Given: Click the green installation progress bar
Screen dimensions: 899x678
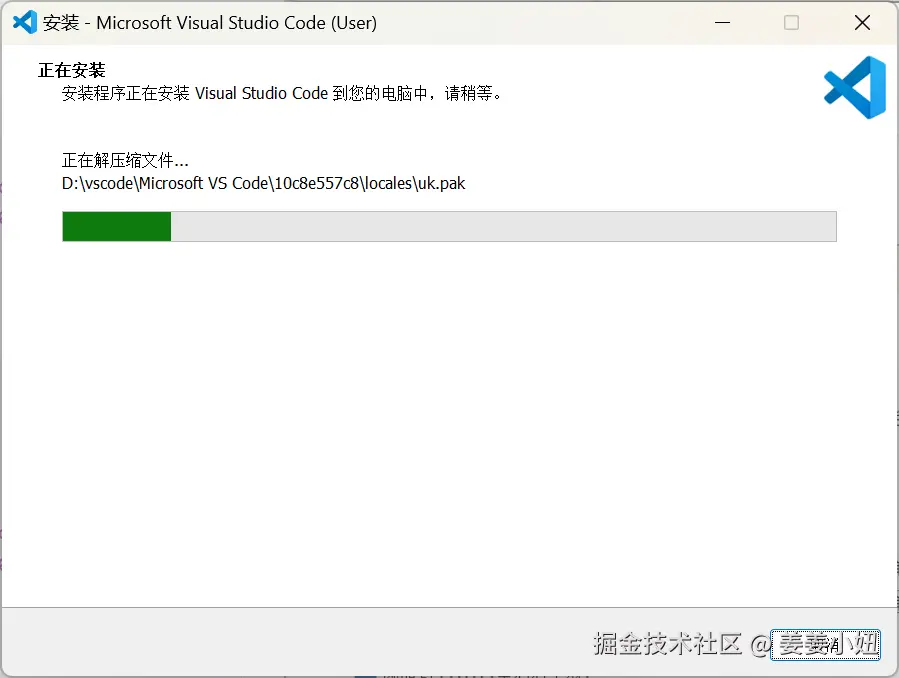Looking at the screenshot, I should click(x=450, y=226).
